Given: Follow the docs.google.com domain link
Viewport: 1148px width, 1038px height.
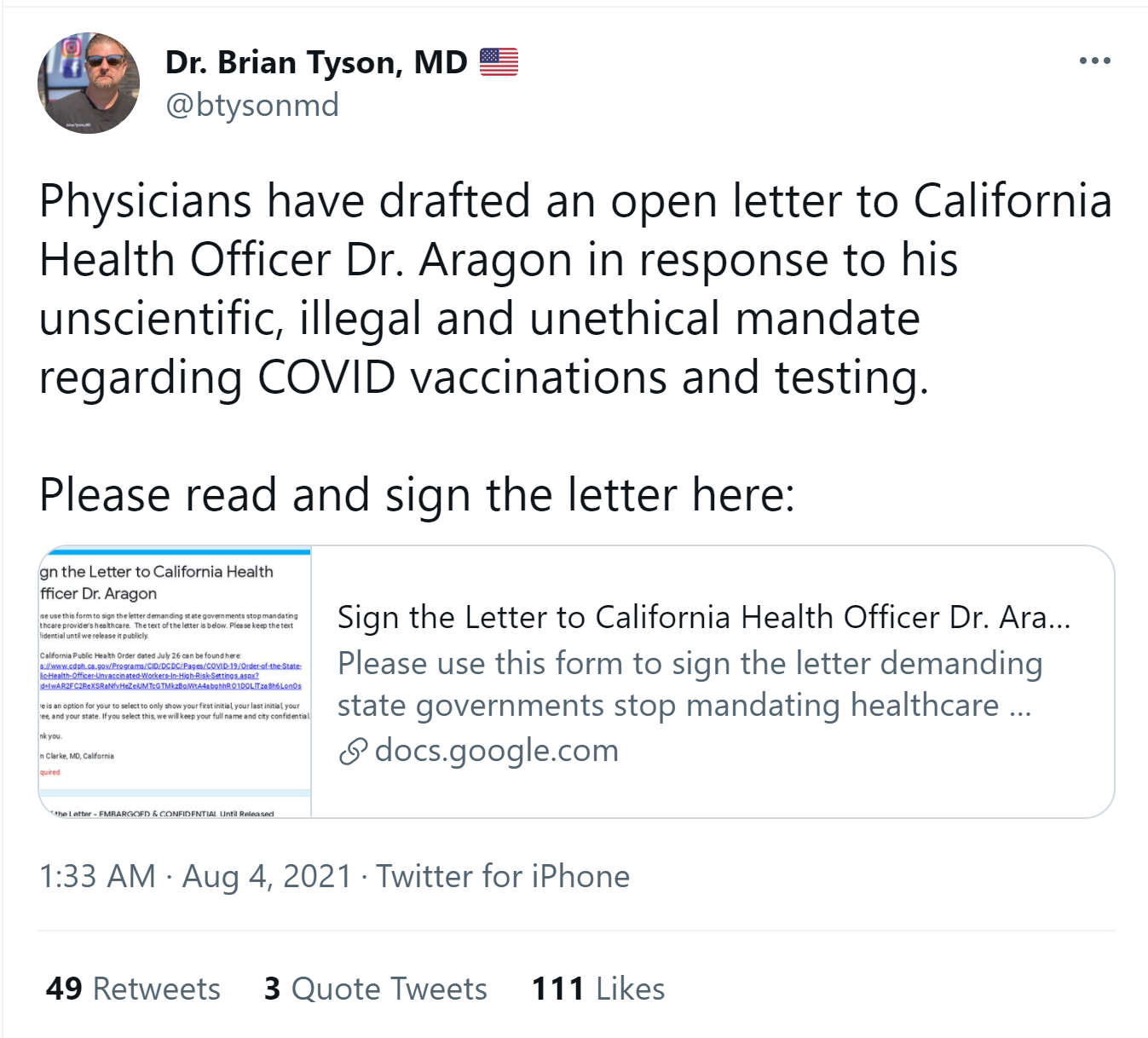Looking at the screenshot, I should (x=496, y=751).
